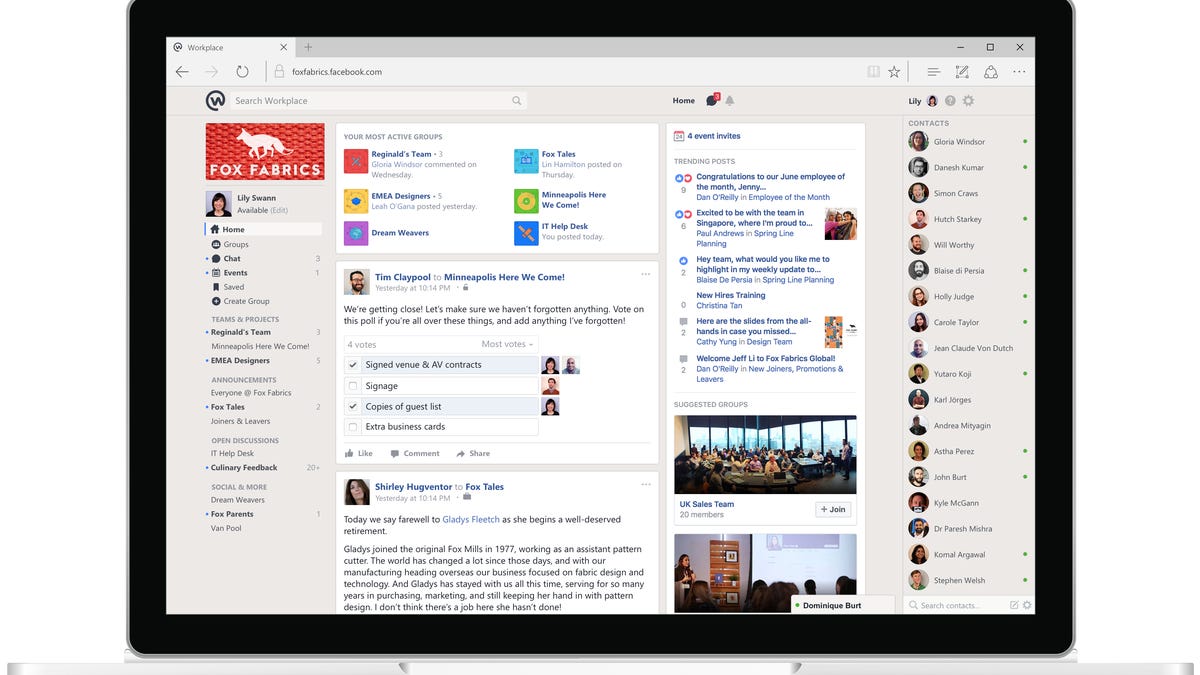This screenshot has width=1200, height=675.
Task: Open the IT Help Desk group icon
Action: [x=526, y=233]
